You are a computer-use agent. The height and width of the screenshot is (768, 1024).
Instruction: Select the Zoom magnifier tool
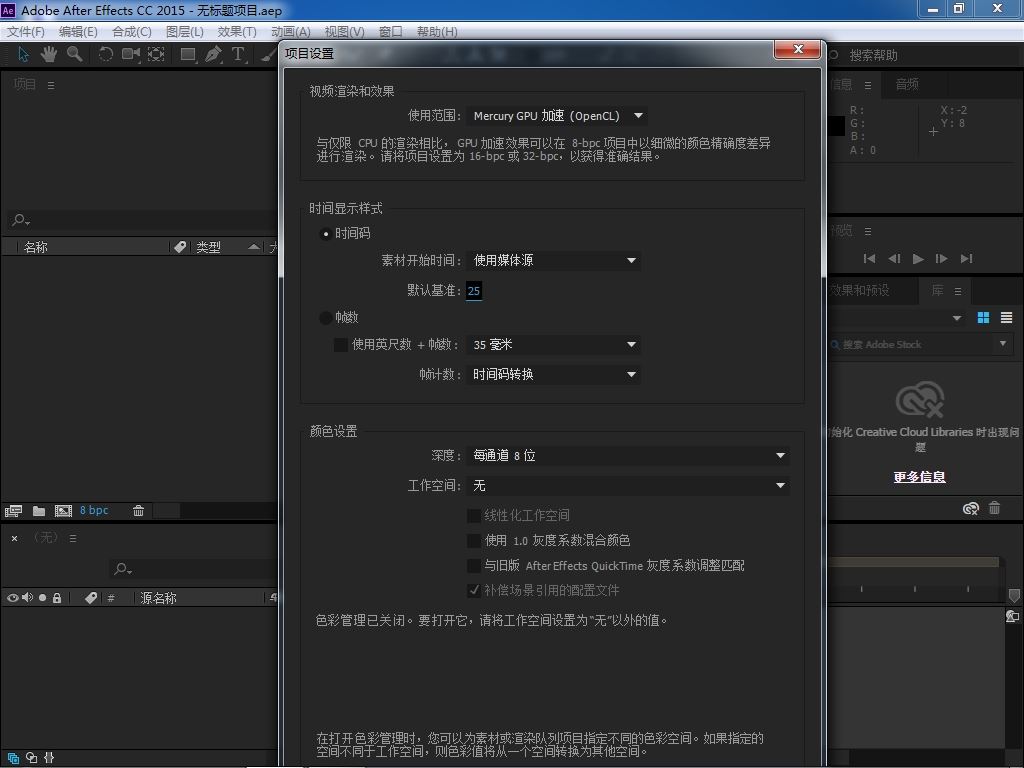(x=74, y=54)
